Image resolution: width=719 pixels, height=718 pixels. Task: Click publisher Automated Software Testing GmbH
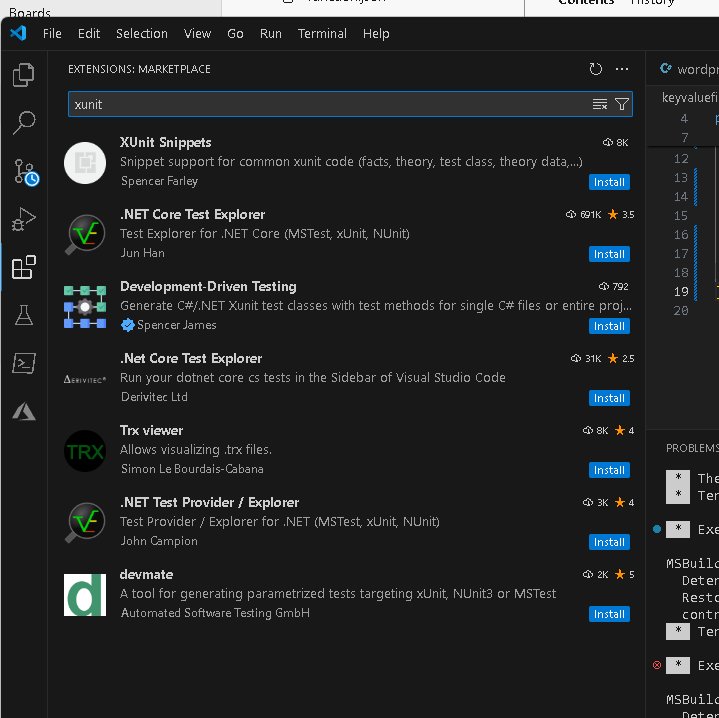(x=215, y=613)
